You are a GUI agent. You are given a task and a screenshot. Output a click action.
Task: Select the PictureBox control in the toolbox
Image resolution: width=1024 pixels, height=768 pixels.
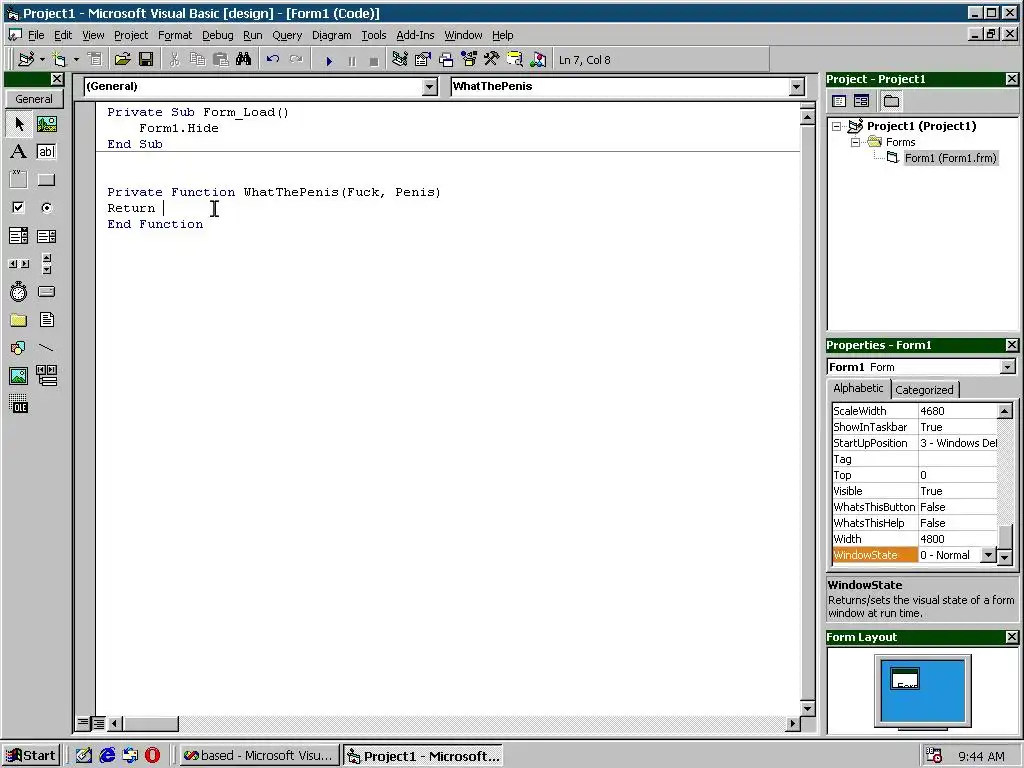46,124
